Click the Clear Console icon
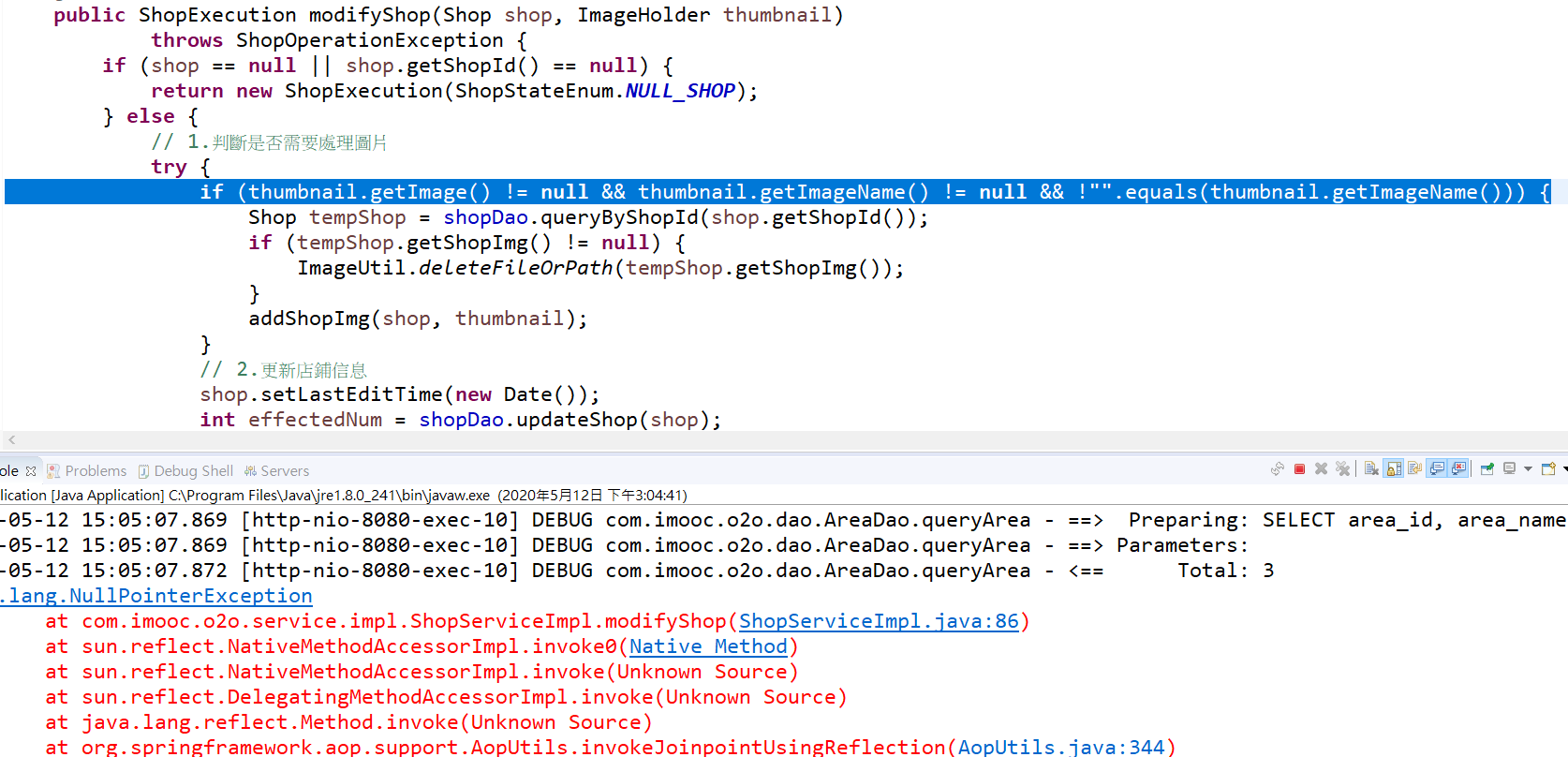1568x757 pixels. tap(1371, 468)
